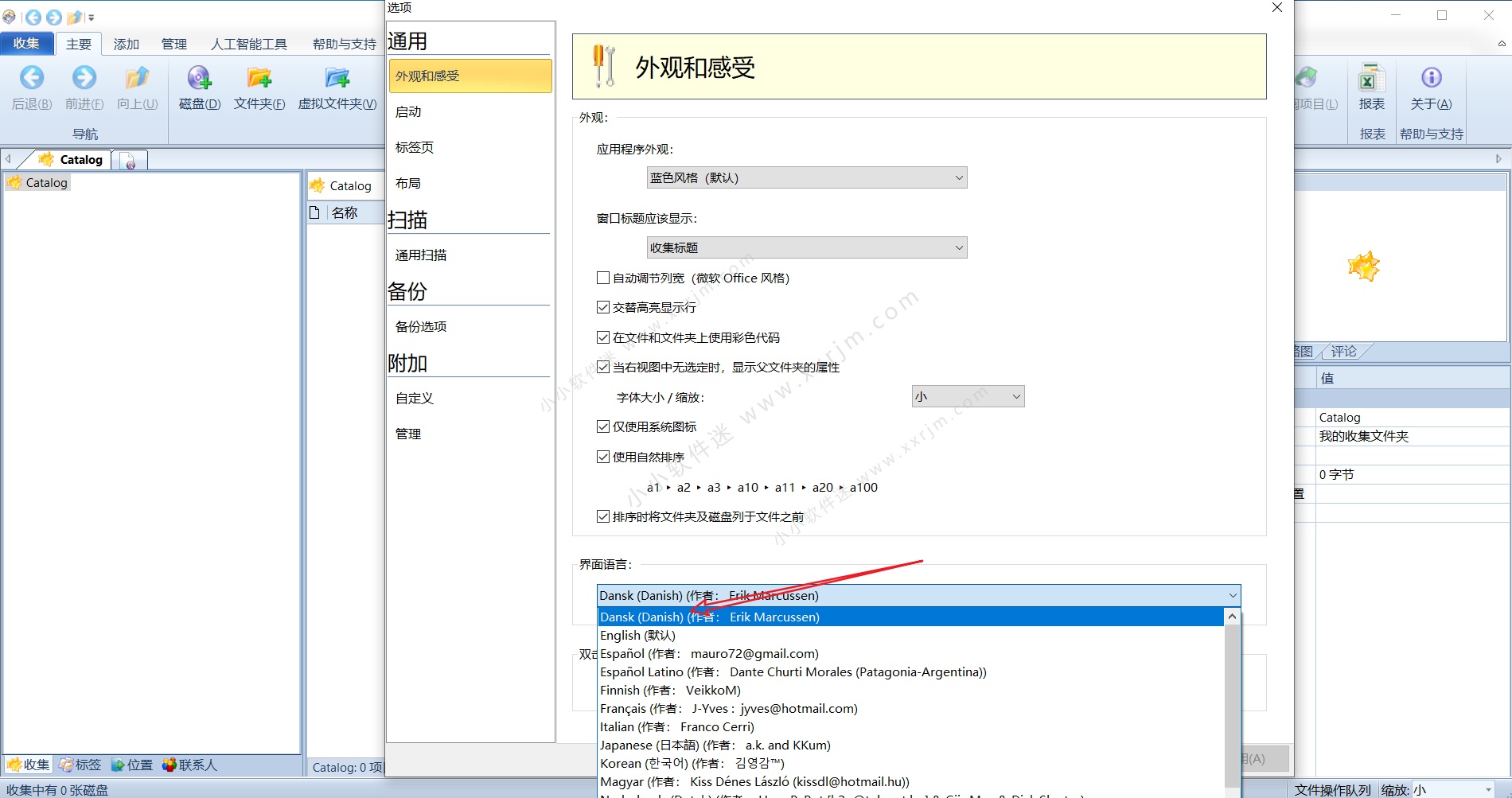Toggle alternate row highlighting (交替高亮显示行) checkbox
The height and width of the screenshot is (798, 1512).
point(603,307)
